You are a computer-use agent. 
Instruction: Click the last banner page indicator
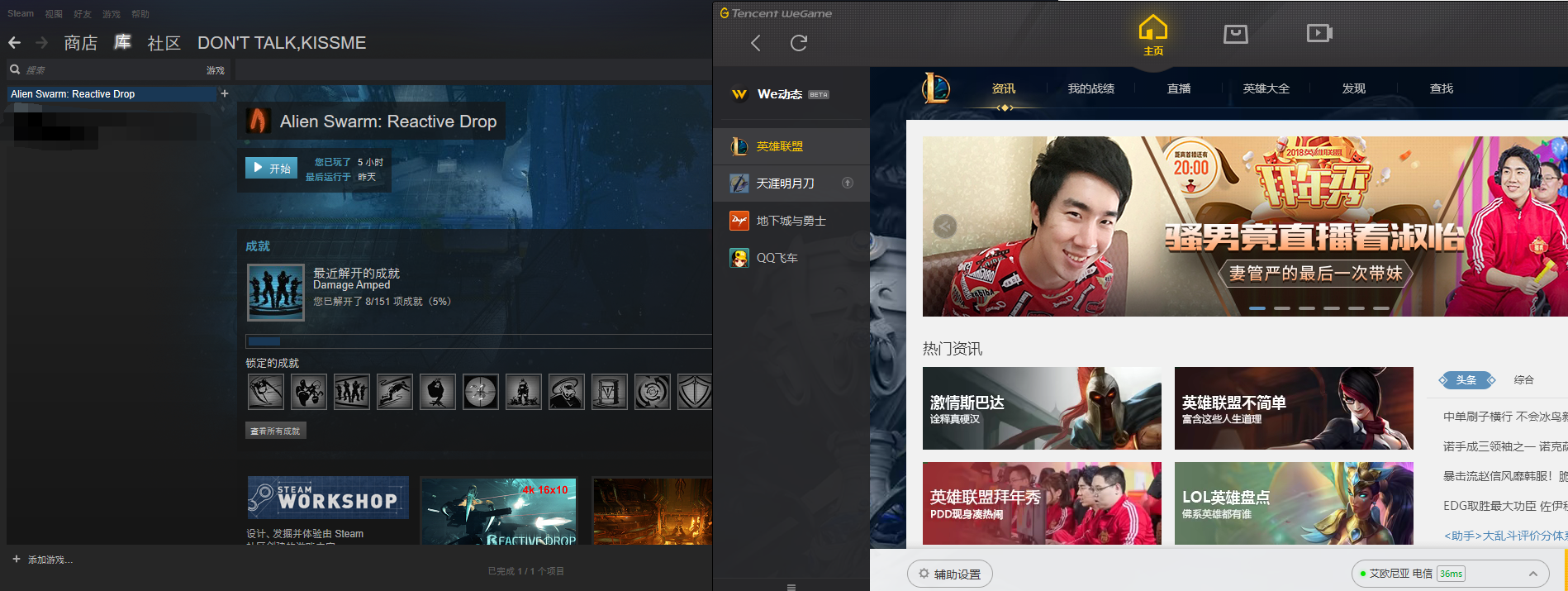(1381, 307)
